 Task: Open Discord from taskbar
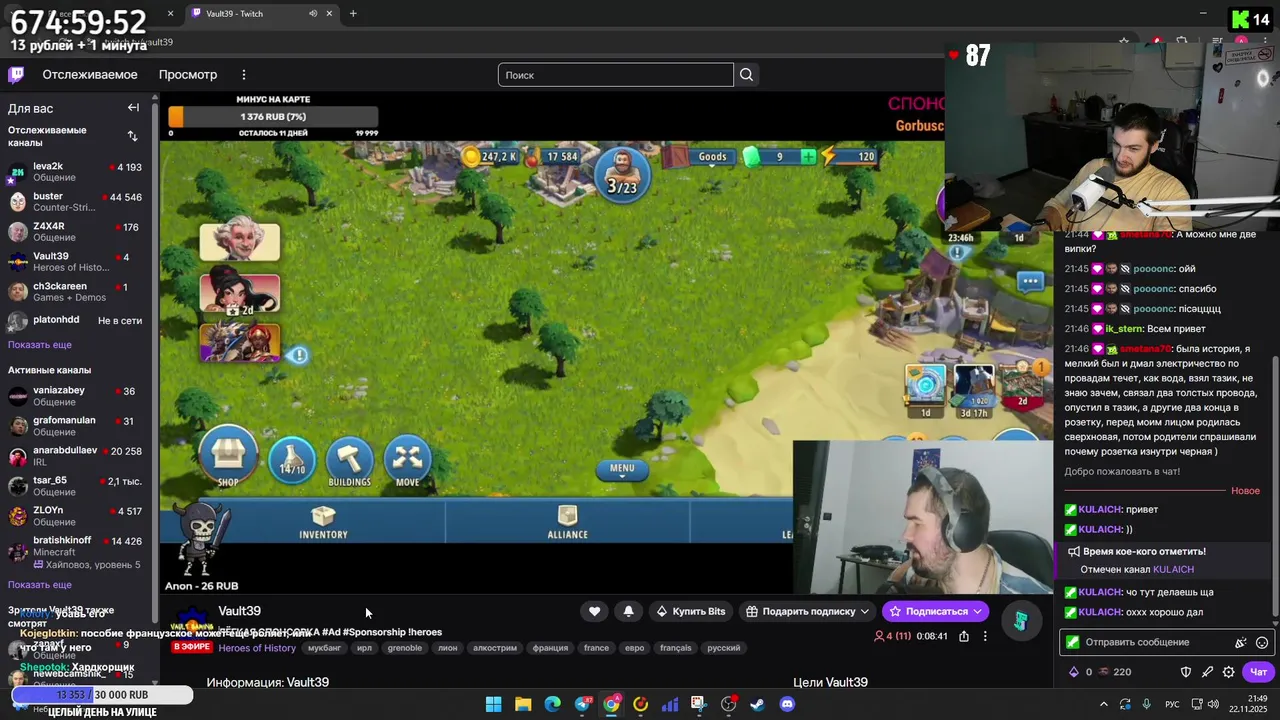(x=787, y=704)
